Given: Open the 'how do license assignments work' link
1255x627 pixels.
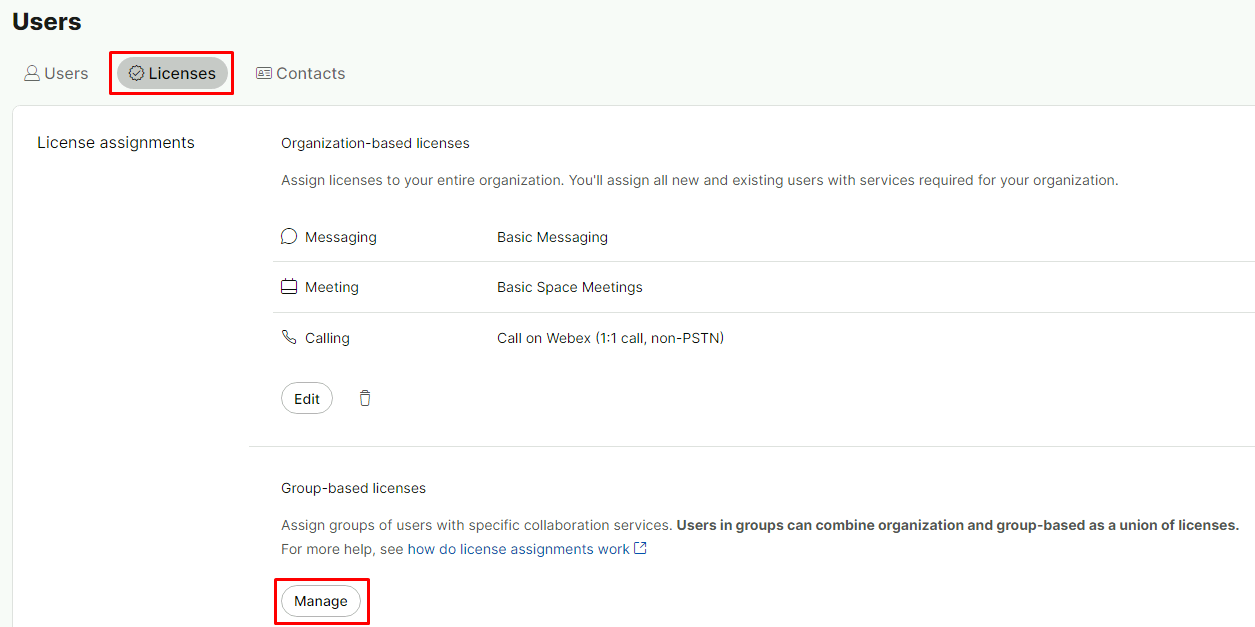Looking at the screenshot, I should click(x=518, y=549).
